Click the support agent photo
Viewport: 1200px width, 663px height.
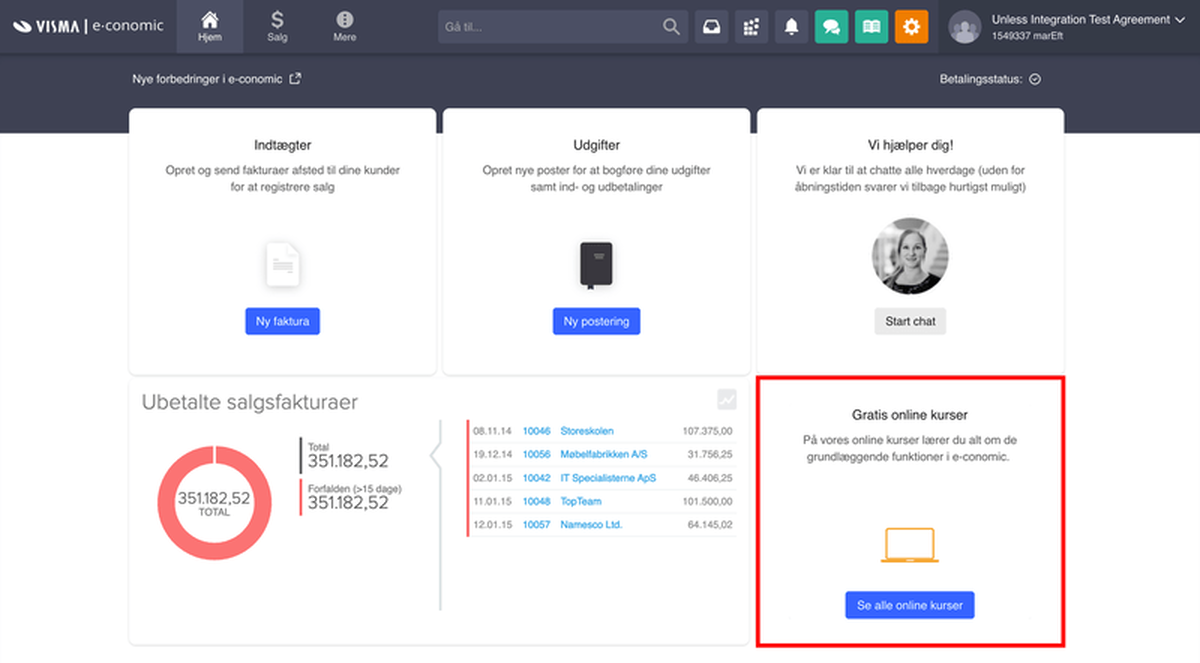point(910,255)
